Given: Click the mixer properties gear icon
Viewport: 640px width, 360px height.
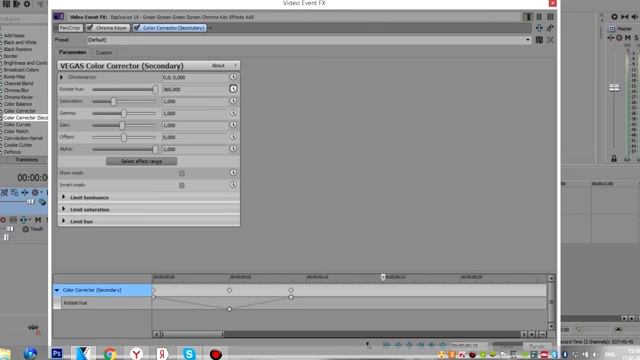Looking at the screenshot, I should click(614, 17).
